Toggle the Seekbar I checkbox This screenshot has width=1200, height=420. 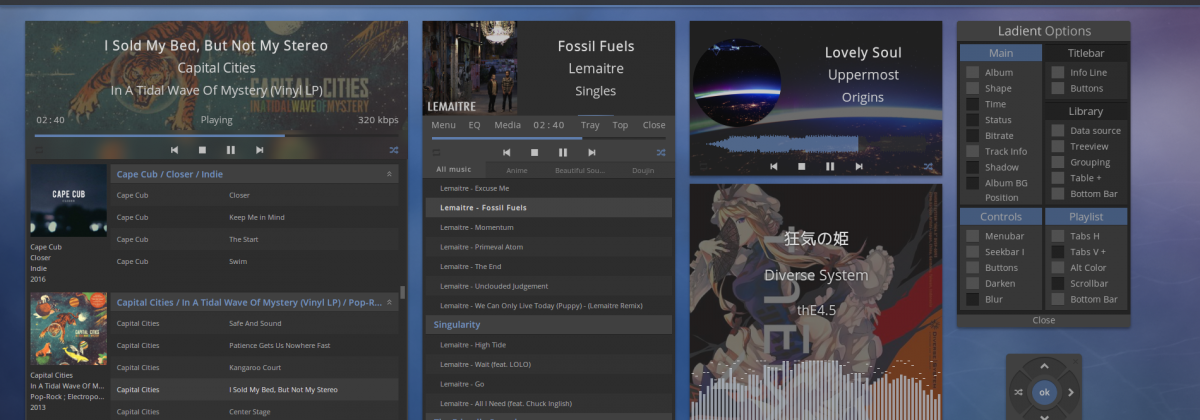click(x=972, y=252)
